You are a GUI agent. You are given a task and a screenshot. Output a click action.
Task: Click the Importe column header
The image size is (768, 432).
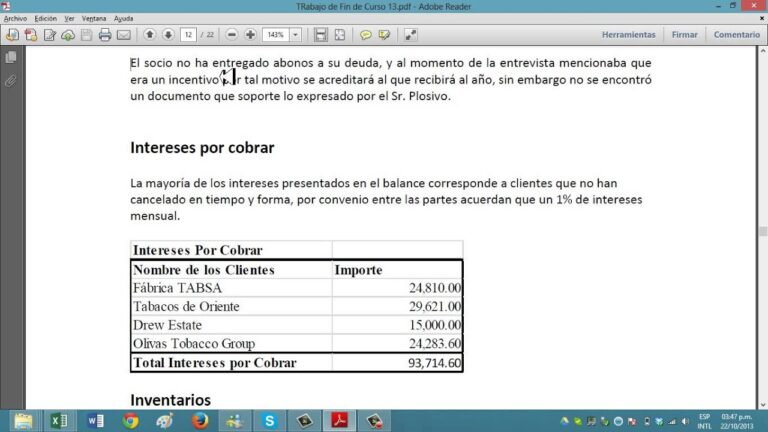[x=358, y=270]
